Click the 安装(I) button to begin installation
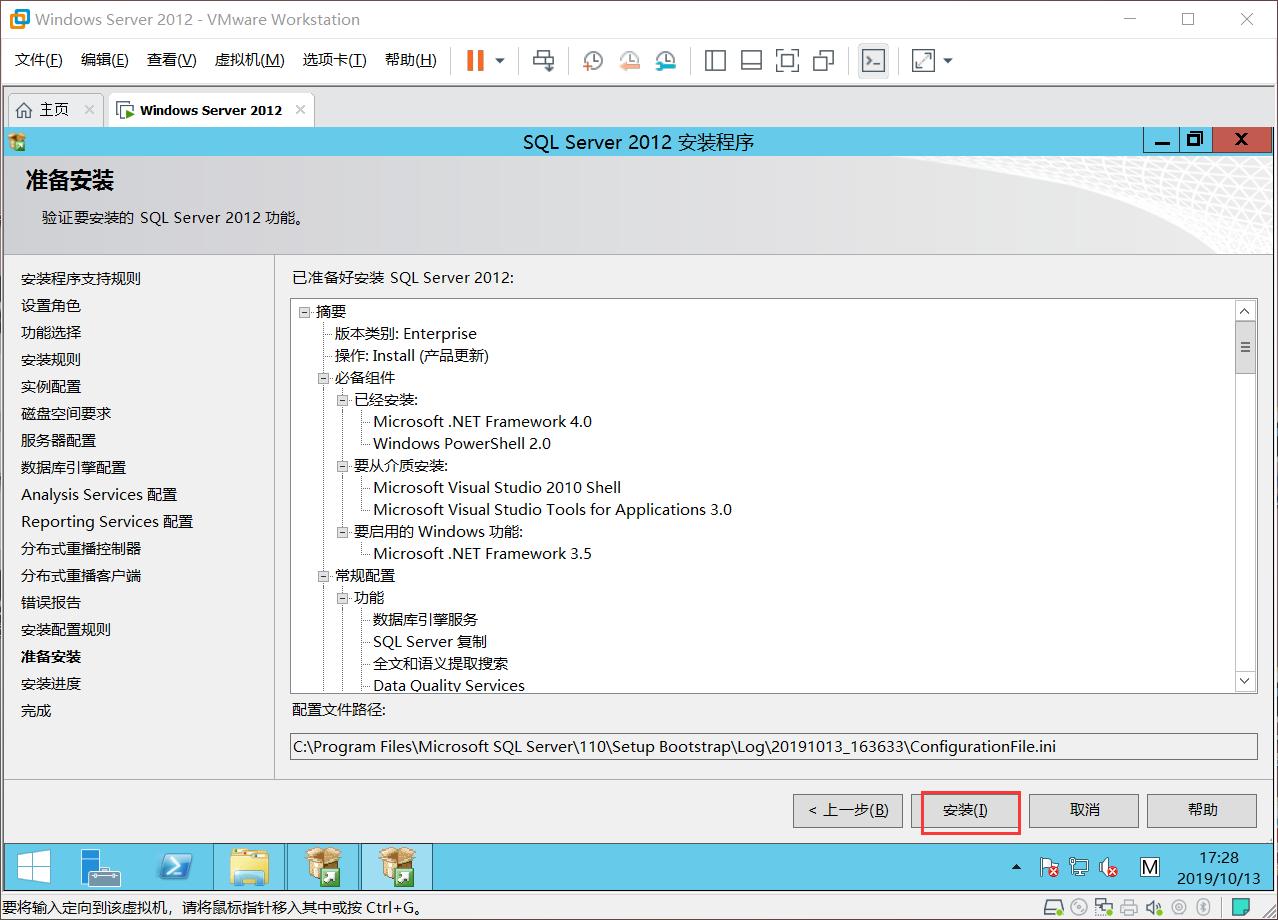This screenshot has height=920, width=1278. click(967, 811)
